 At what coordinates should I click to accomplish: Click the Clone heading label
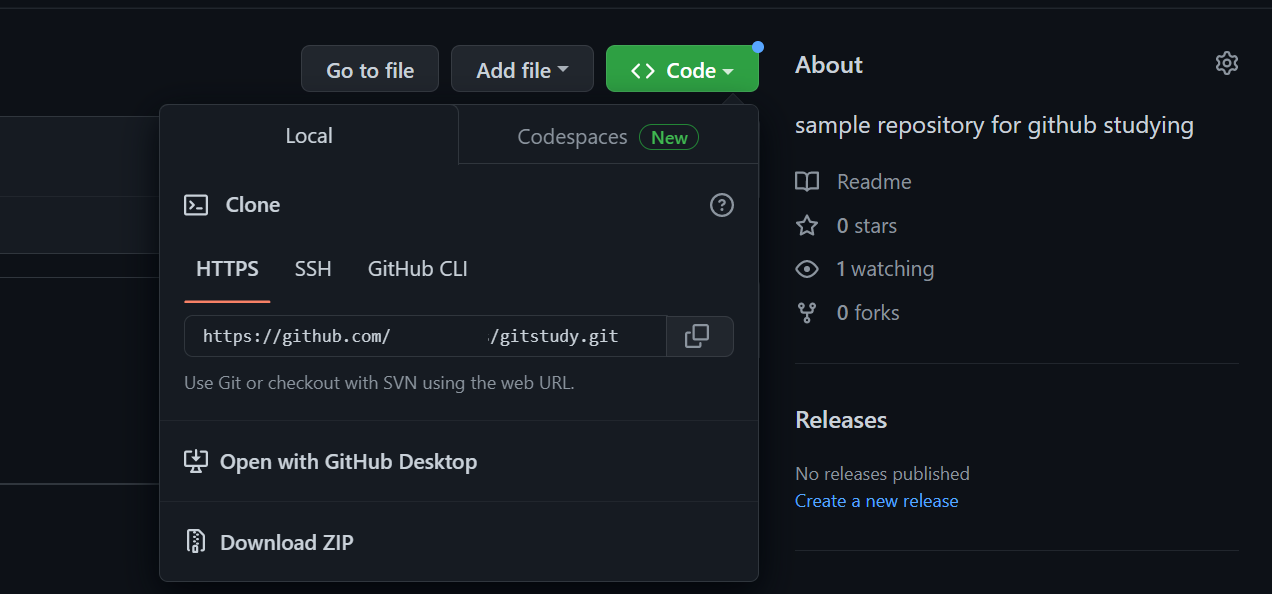tap(253, 205)
